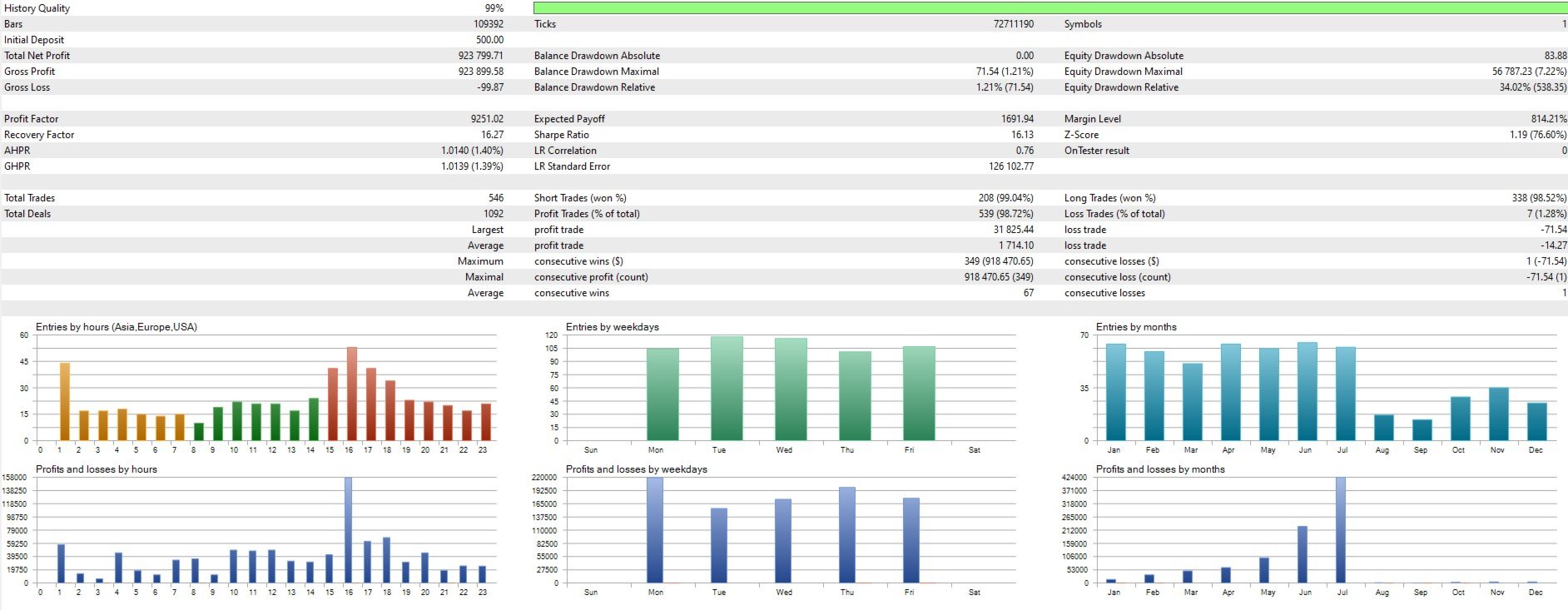Viewport: 1568px width, 610px height.
Task: Click the Largest profit trade value
Action: pyautogui.click(x=1013, y=230)
